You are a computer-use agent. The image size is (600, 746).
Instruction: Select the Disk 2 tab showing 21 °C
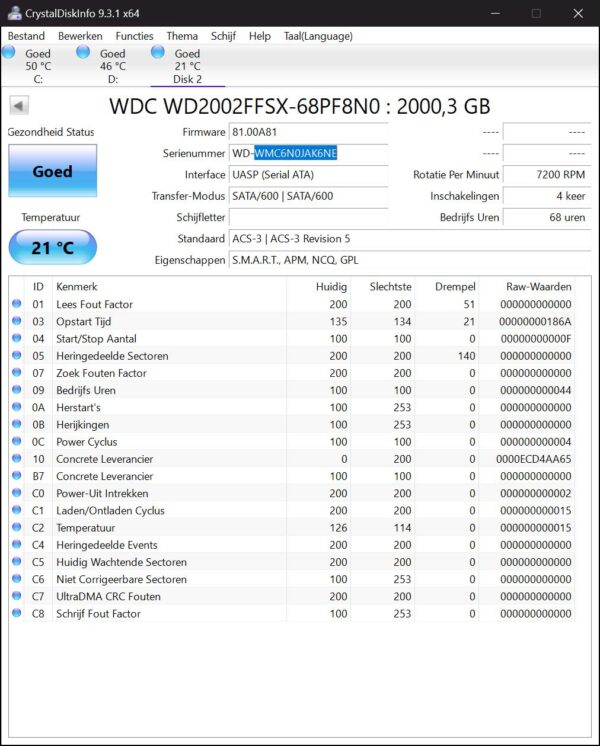[x=187, y=66]
